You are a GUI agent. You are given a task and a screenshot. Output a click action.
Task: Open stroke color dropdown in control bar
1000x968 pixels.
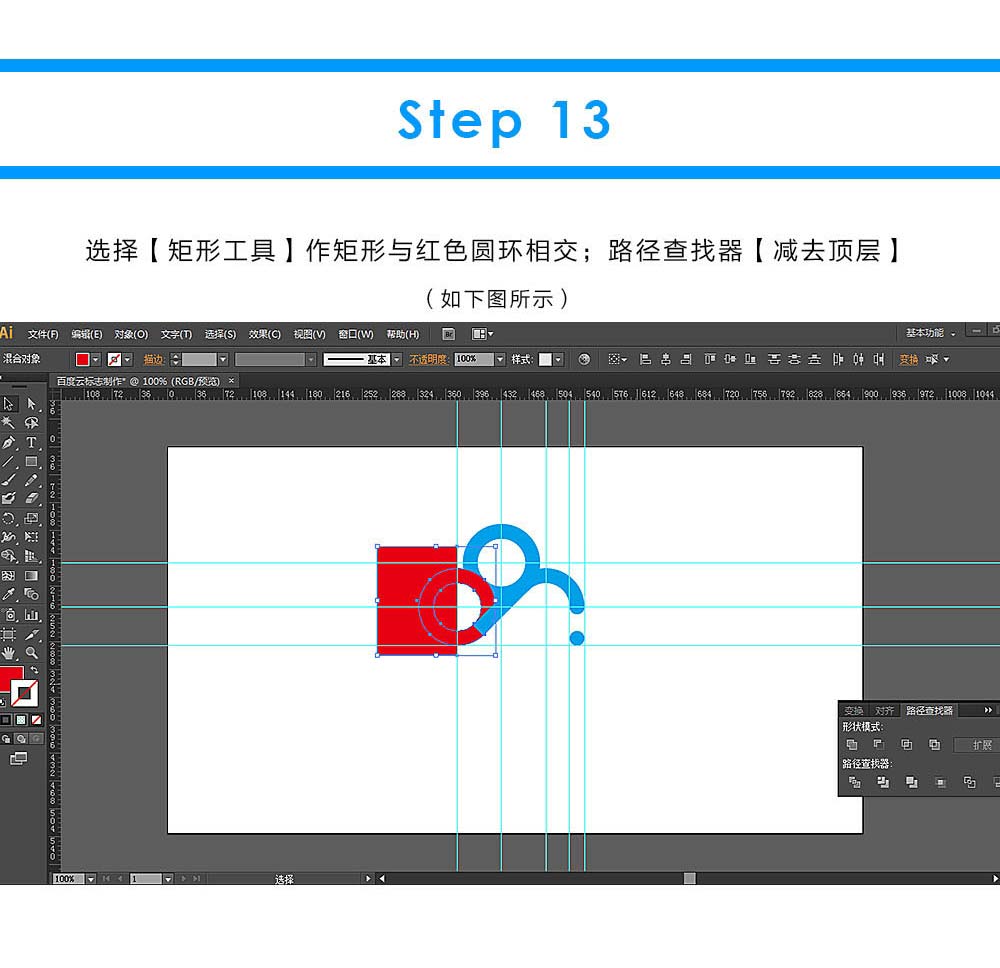[128, 360]
